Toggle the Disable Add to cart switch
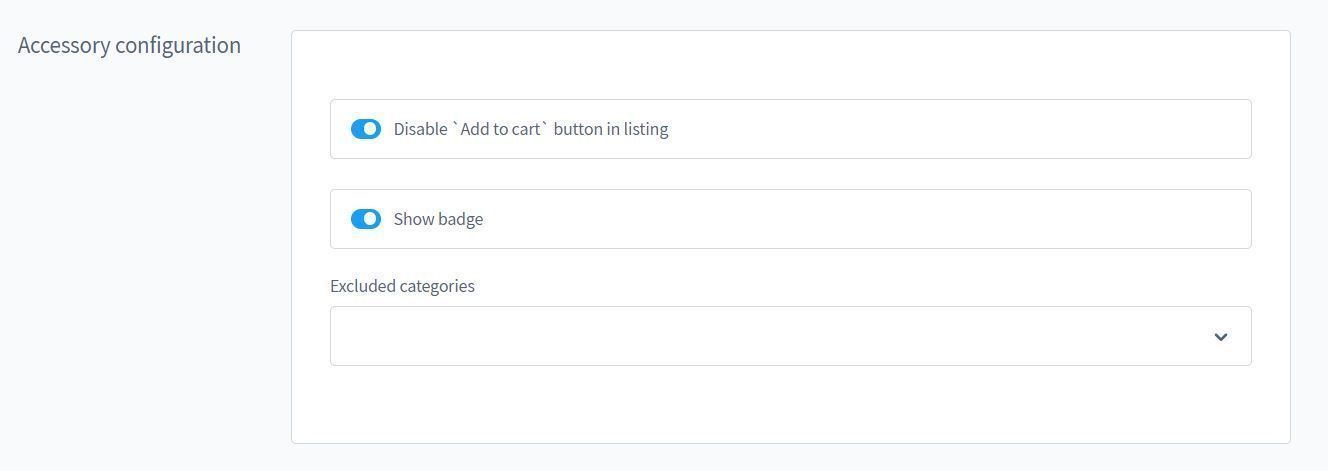 365,129
